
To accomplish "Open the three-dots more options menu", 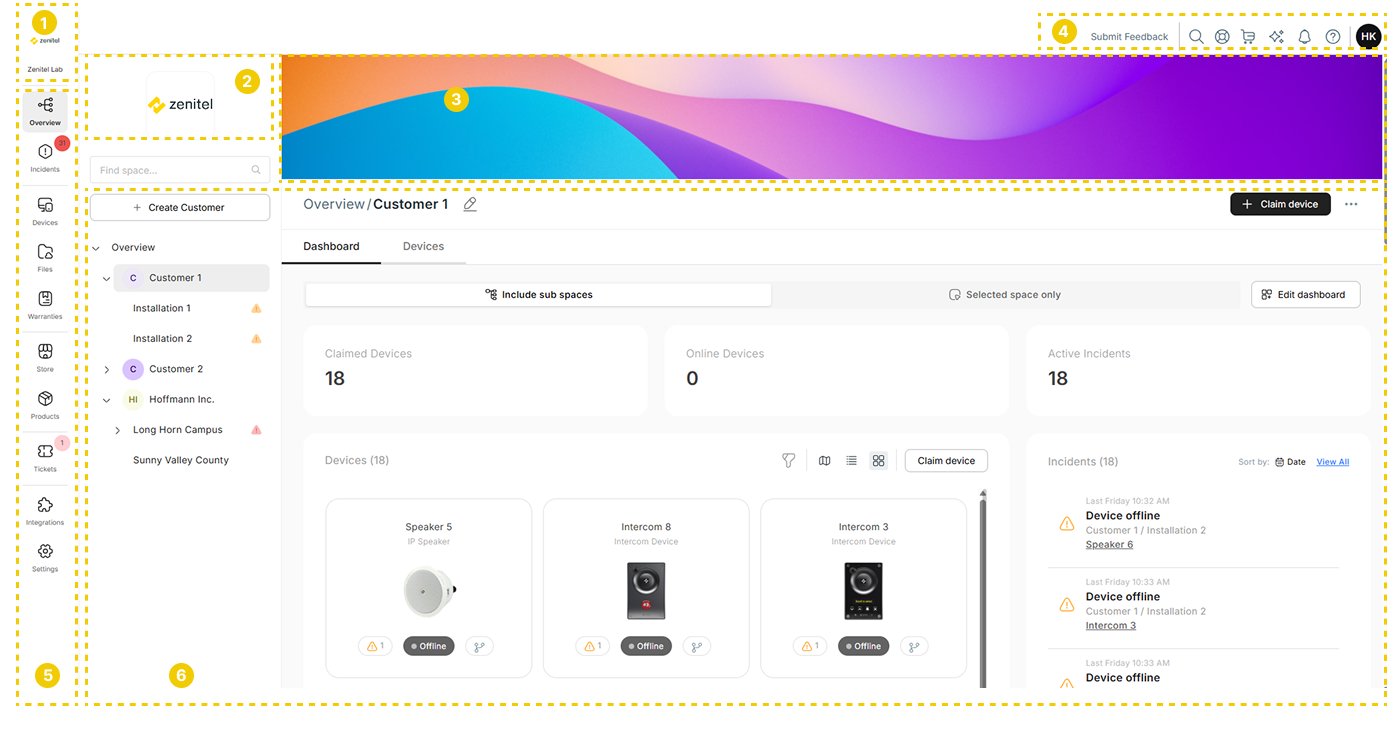I will pyautogui.click(x=1351, y=204).
